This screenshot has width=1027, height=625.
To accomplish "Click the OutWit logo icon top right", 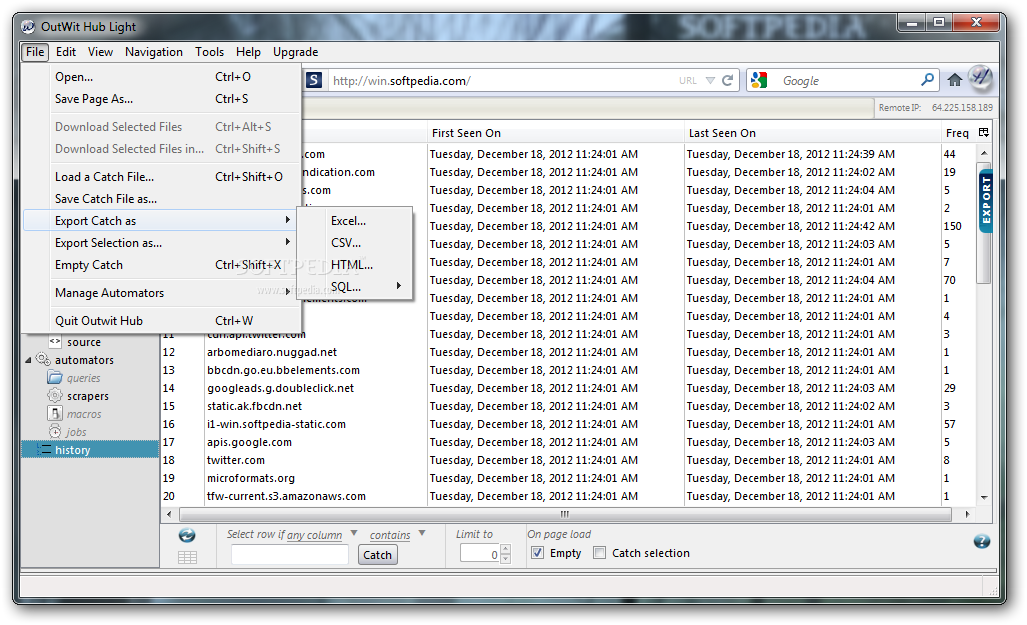I will [980, 78].
